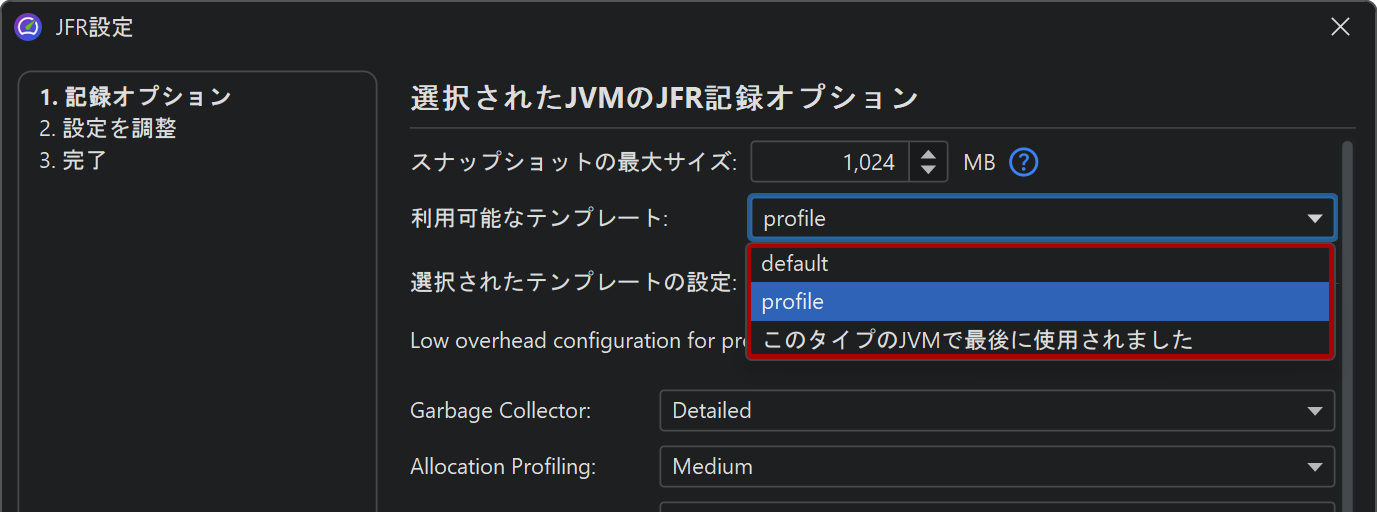Screen dimensions: 1377x512
Task: Decrease snapshot size with down arrow
Action: click(x=929, y=171)
